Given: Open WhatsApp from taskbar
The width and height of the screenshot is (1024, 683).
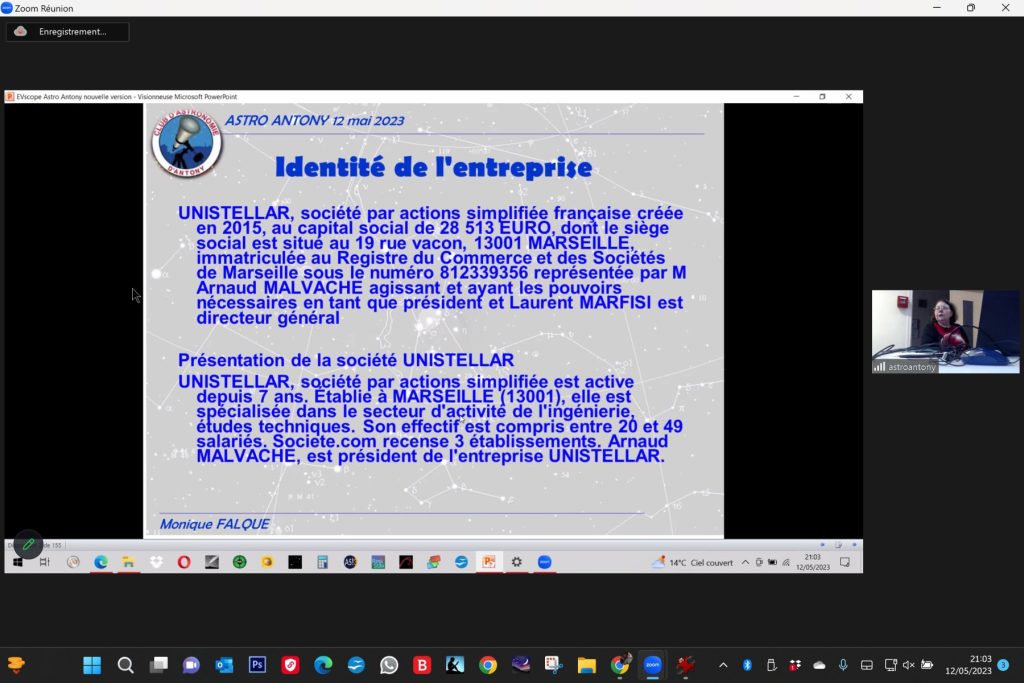Looking at the screenshot, I should click(389, 665).
